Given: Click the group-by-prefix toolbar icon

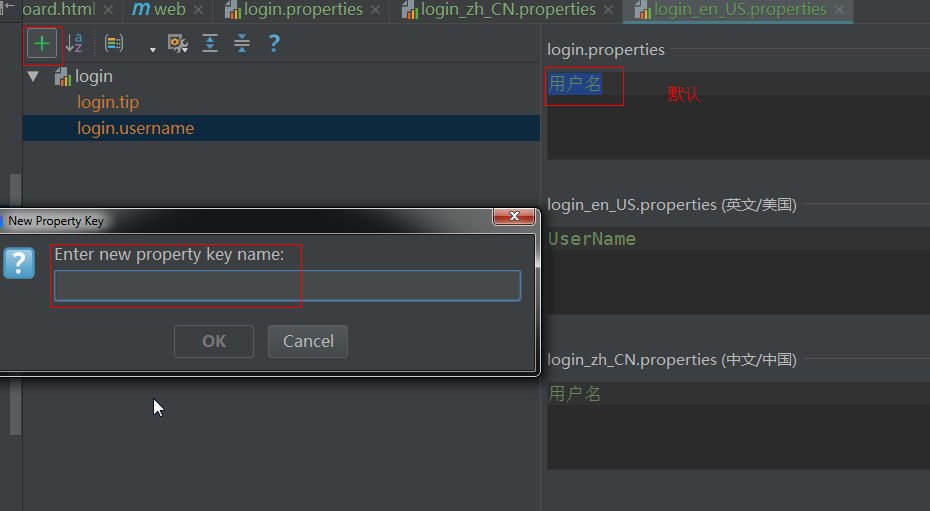Looking at the screenshot, I should coord(114,44).
